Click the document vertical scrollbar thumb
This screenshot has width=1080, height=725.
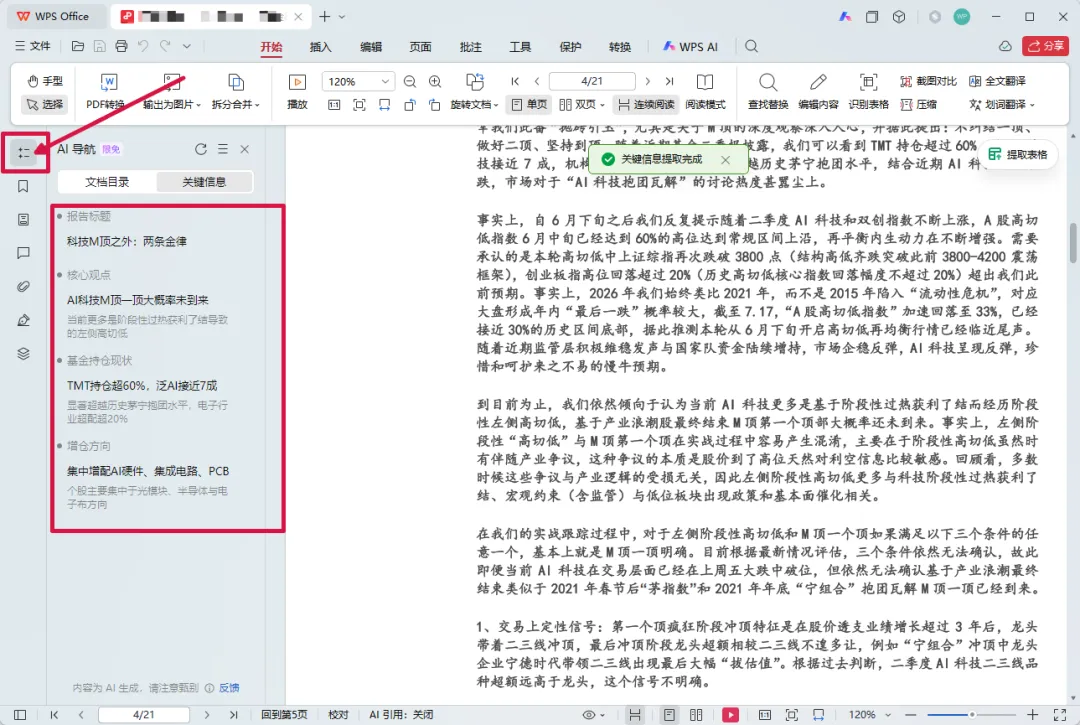1073,242
